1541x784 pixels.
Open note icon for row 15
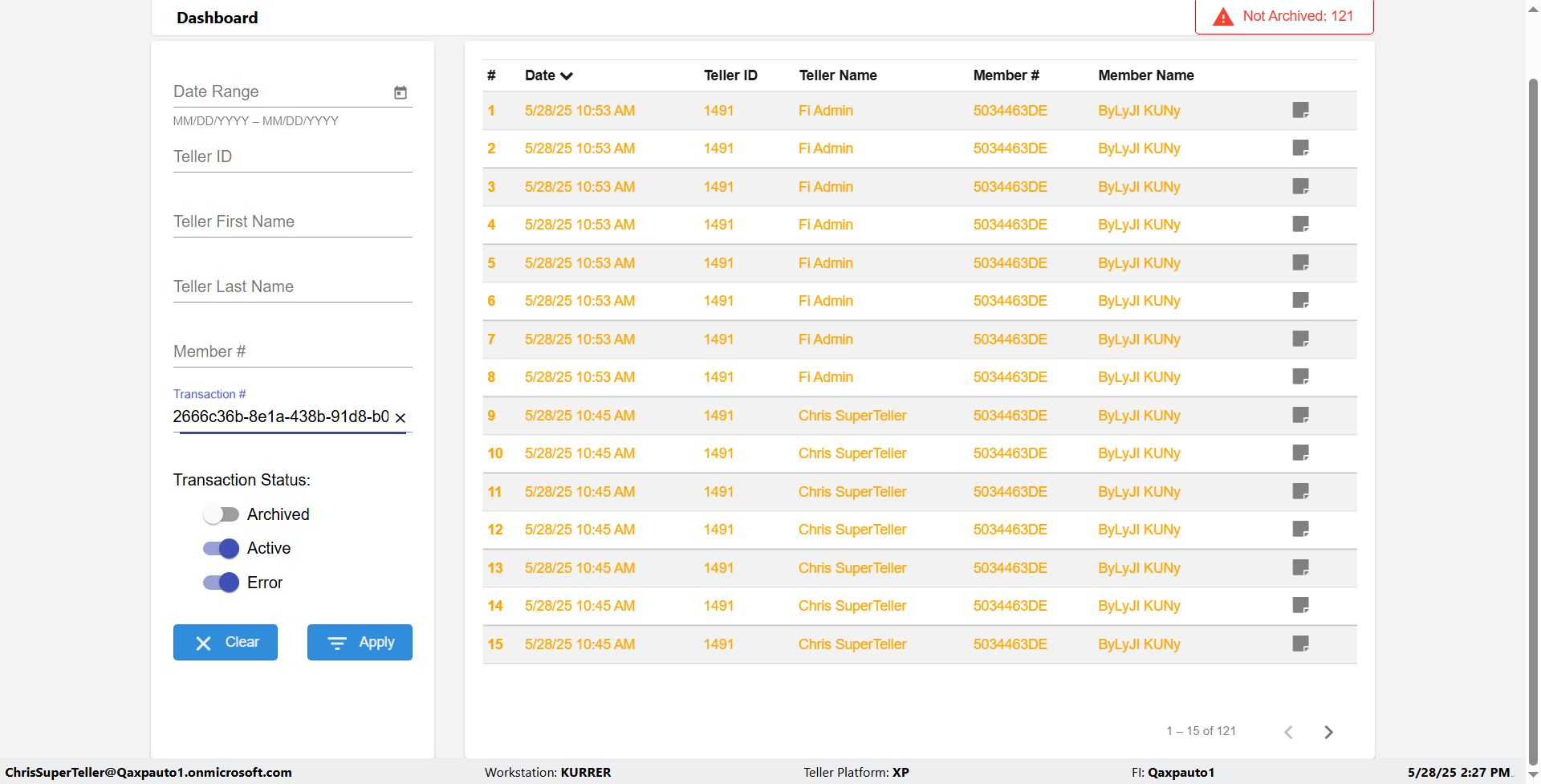(1300, 644)
